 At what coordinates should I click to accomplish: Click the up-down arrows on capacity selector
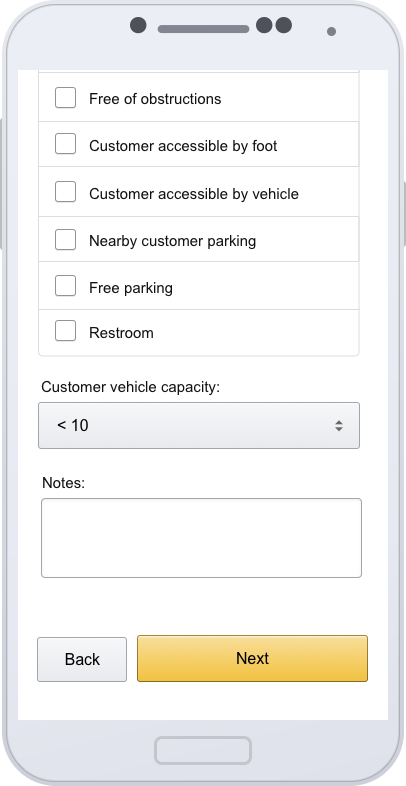(339, 426)
